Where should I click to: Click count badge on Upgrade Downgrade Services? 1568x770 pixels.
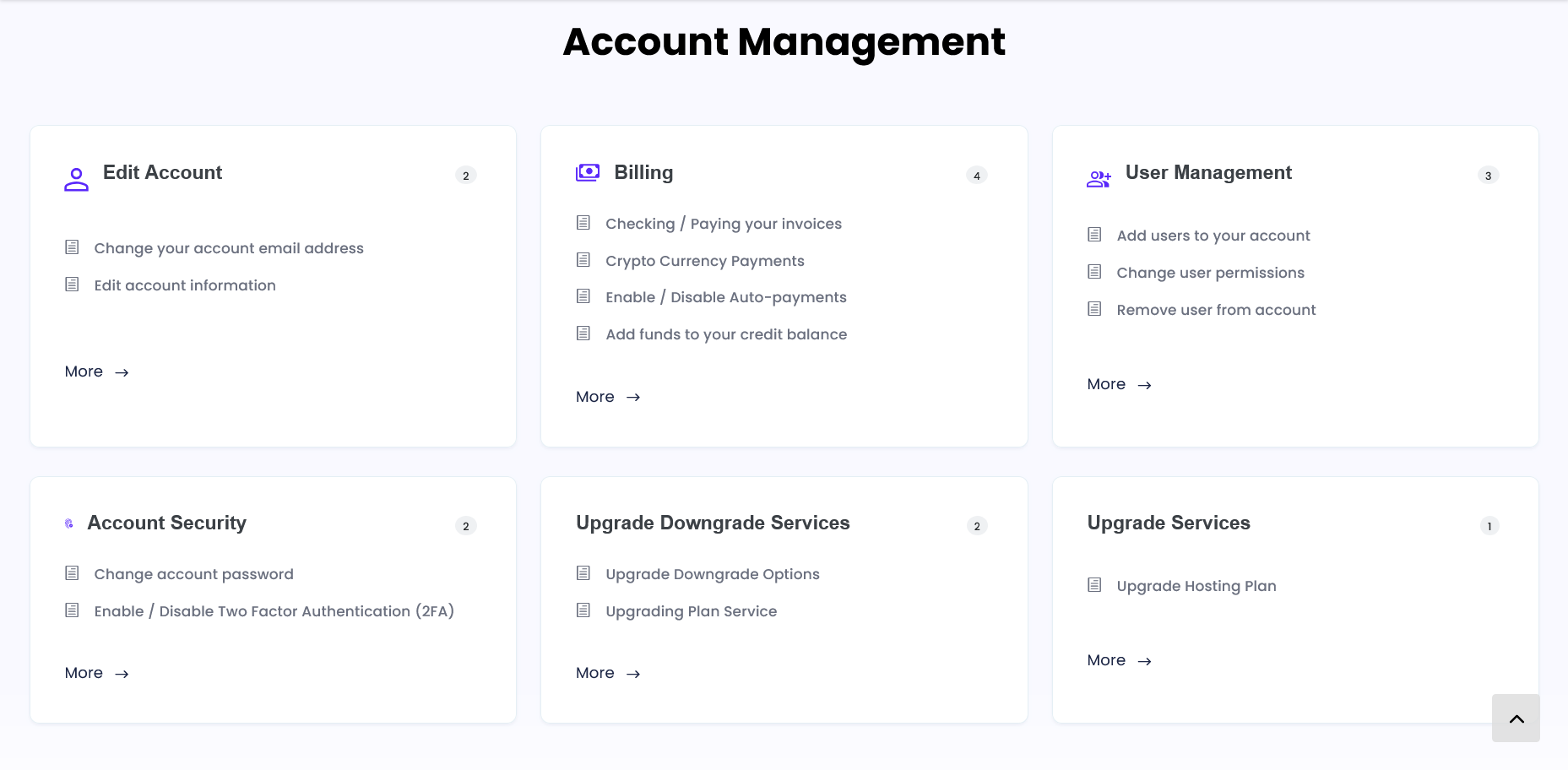point(977,526)
